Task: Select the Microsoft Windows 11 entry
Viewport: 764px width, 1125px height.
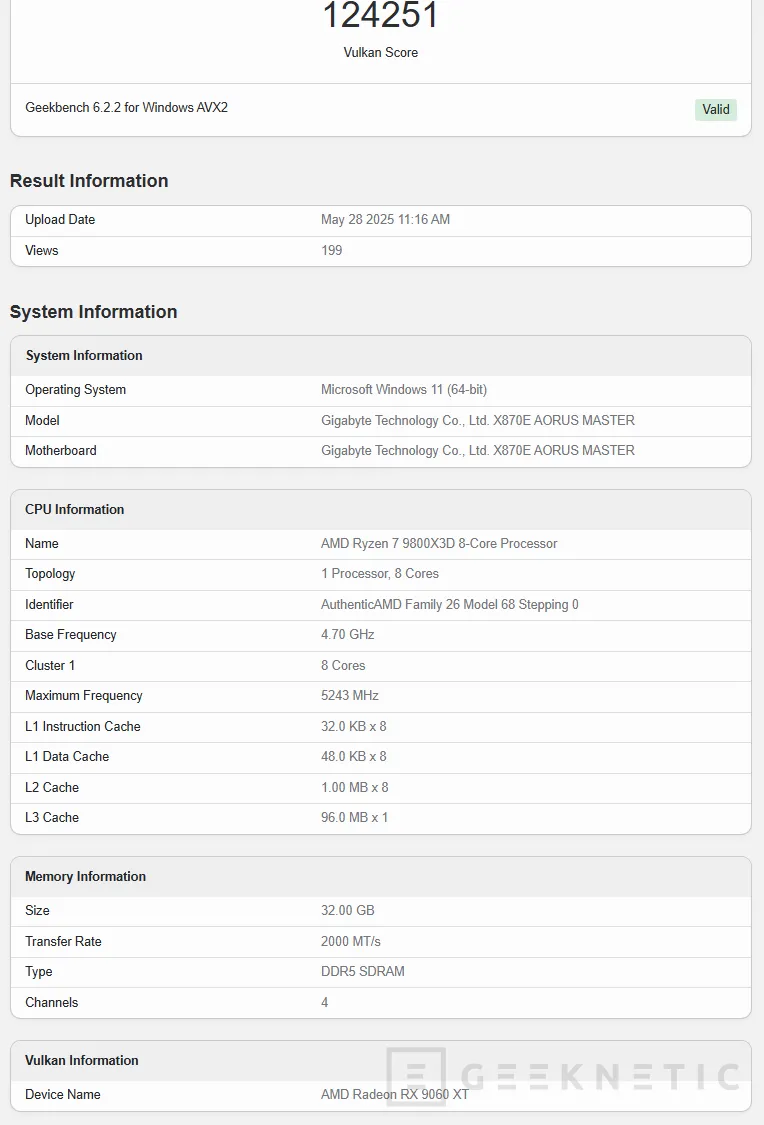Action: coord(402,389)
